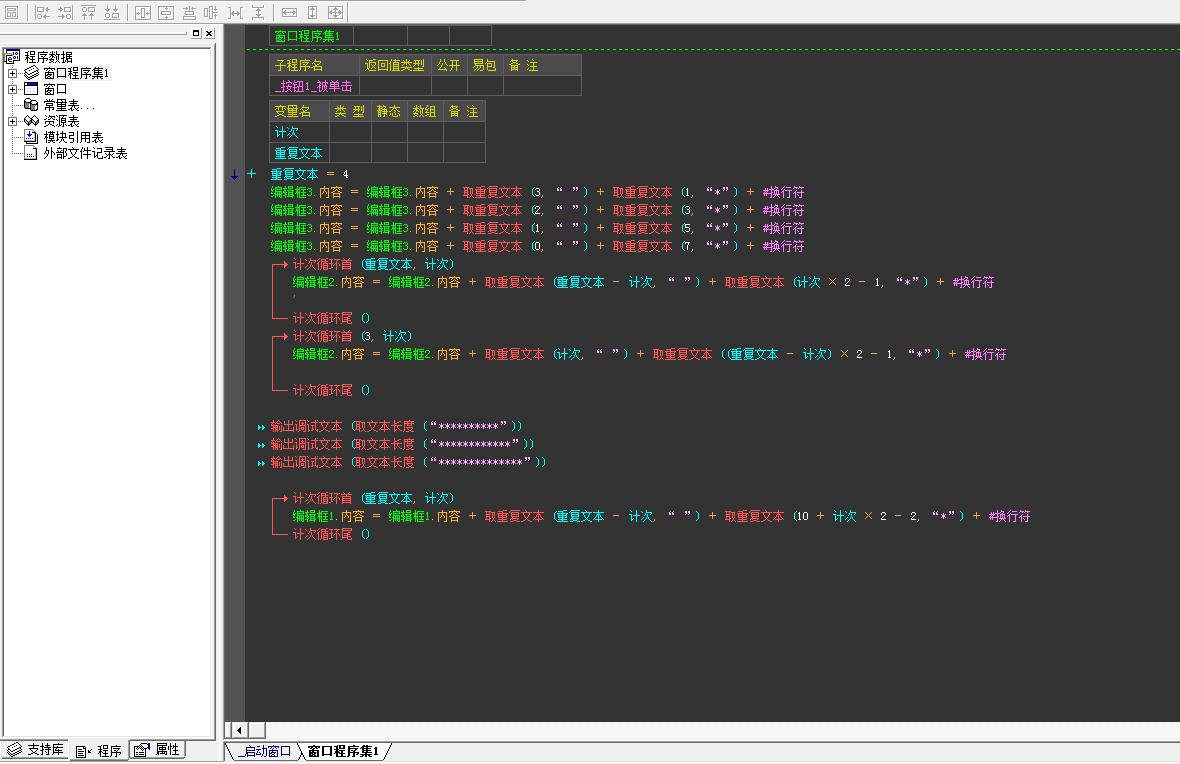
Task: Click the 常量表 cylinders icon
Action: [x=31, y=105]
